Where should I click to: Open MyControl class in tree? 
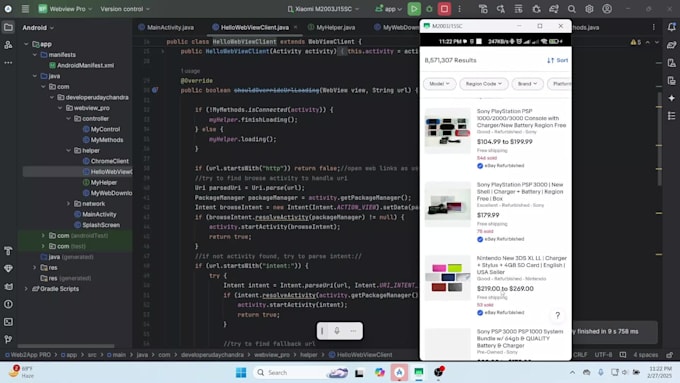(105, 129)
